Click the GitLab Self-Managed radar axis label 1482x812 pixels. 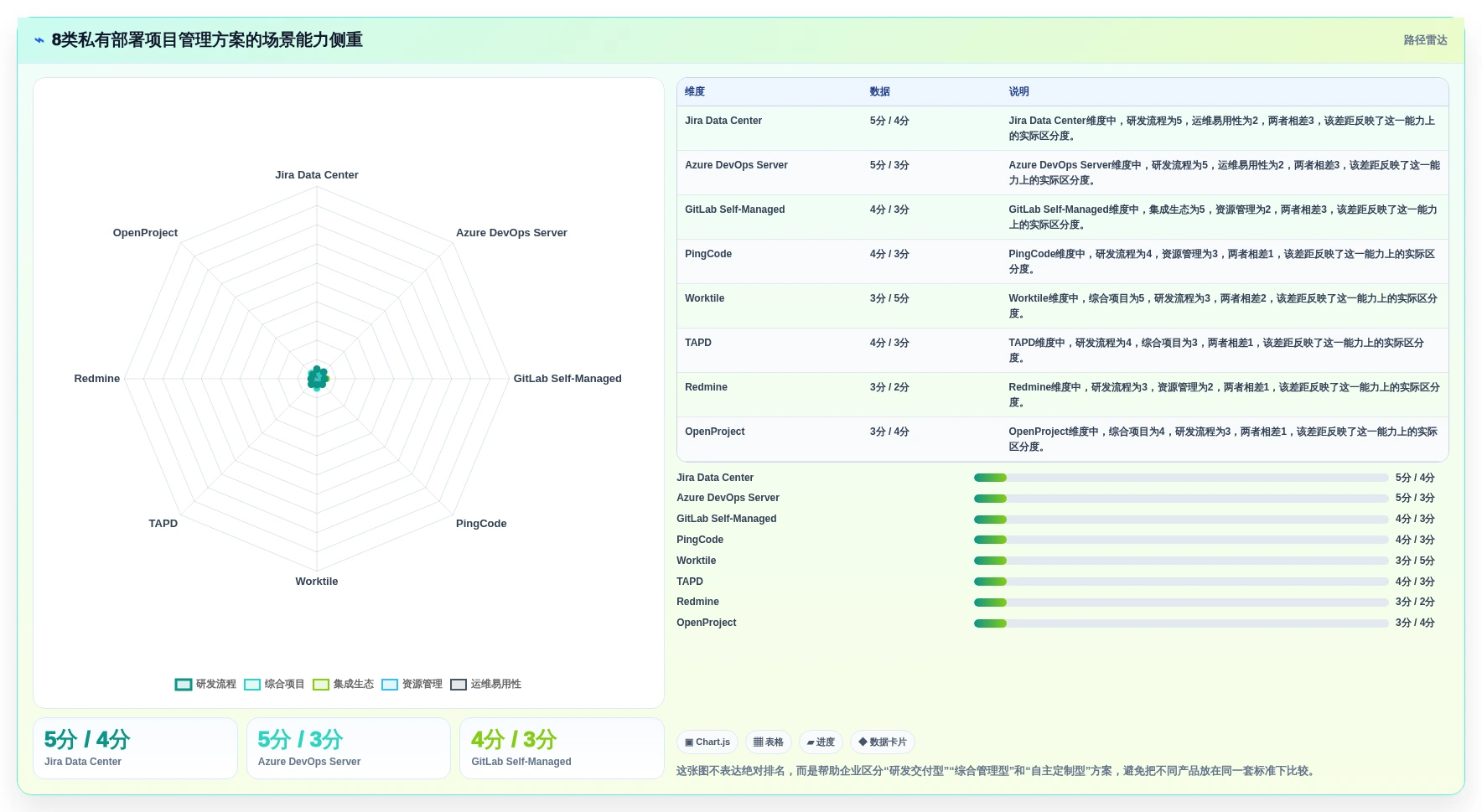(x=567, y=379)
